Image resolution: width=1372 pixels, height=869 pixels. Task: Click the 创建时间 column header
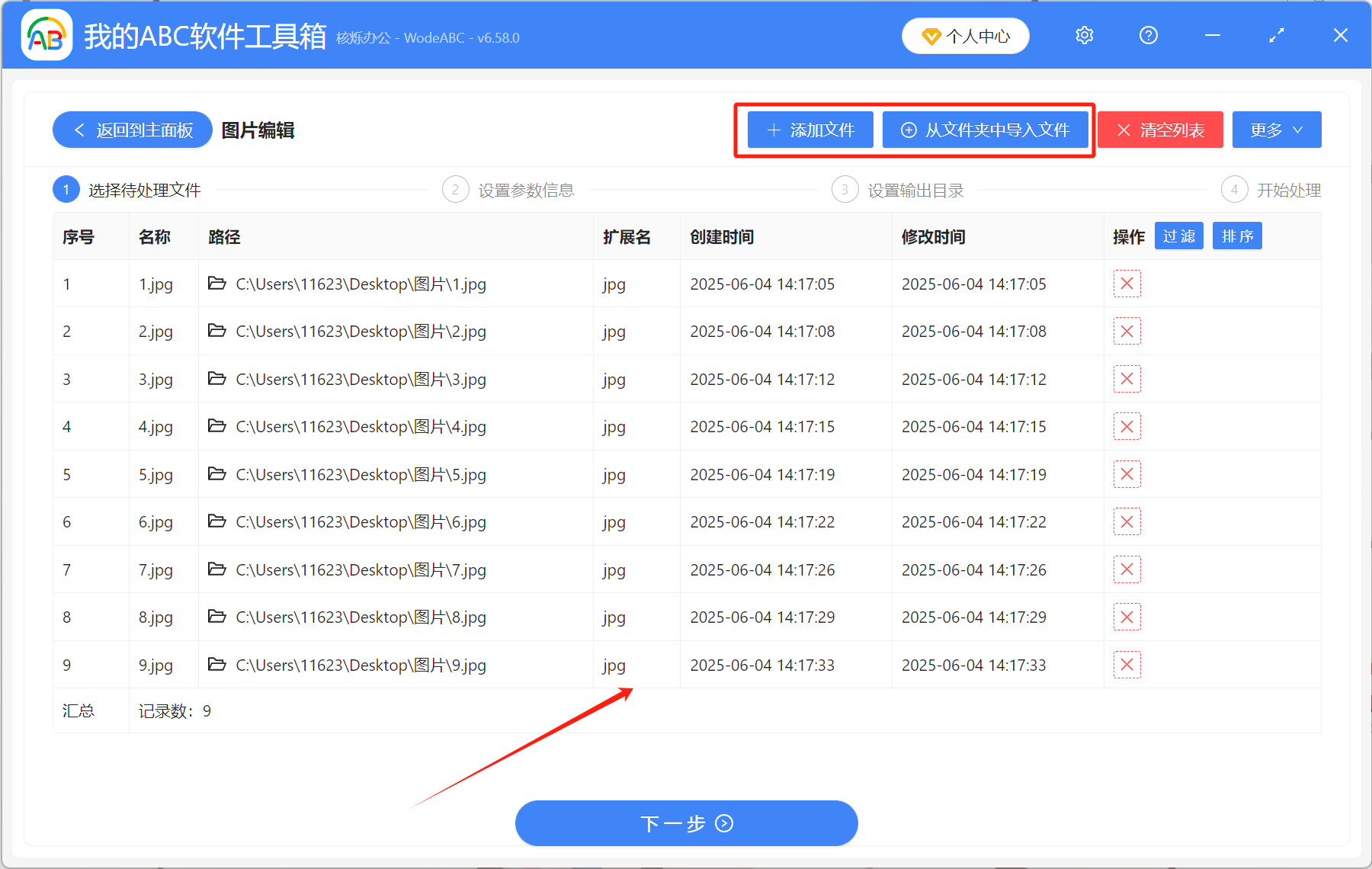721,237
